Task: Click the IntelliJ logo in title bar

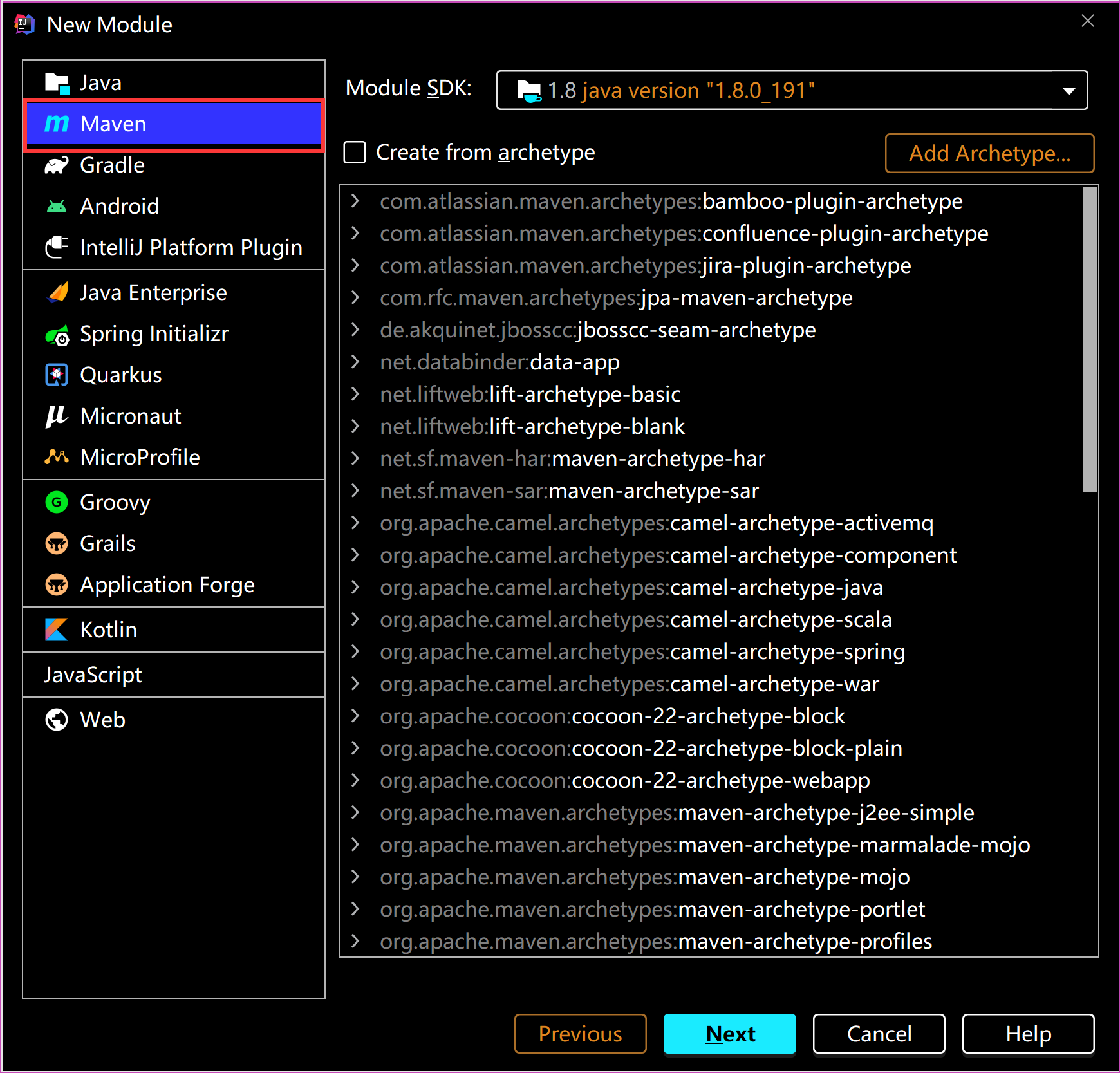Action: [24, 24]
